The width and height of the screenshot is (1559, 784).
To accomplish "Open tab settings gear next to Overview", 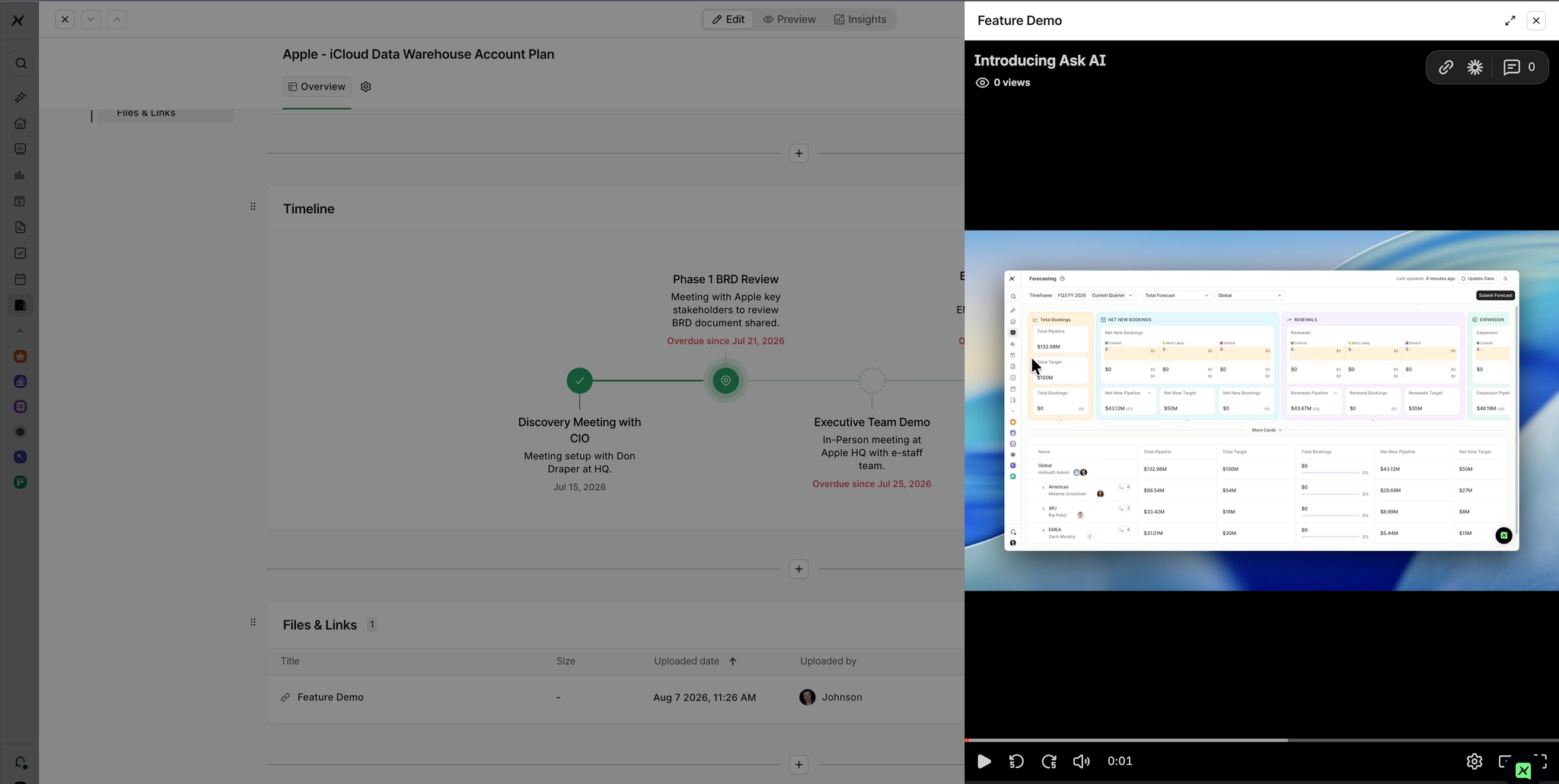I will [366, 87].
